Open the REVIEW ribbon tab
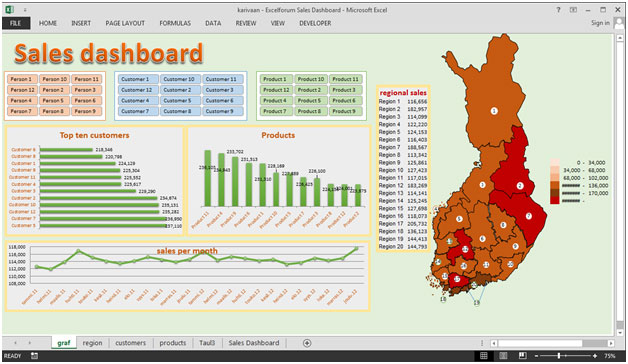Image resolution: width=628 pixels, height=364 pixels. 246,23
